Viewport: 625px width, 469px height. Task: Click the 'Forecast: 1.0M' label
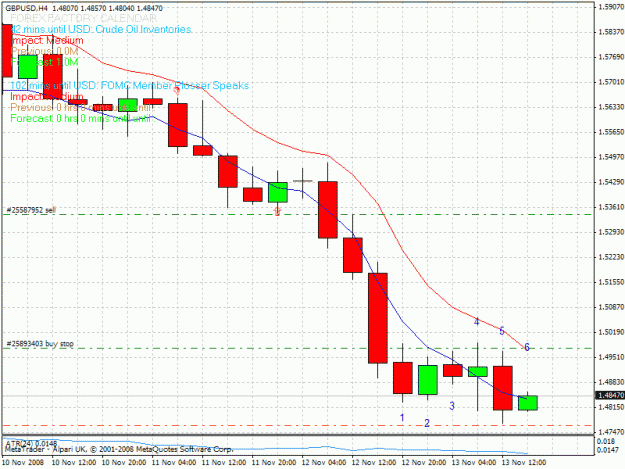(44, 62)
